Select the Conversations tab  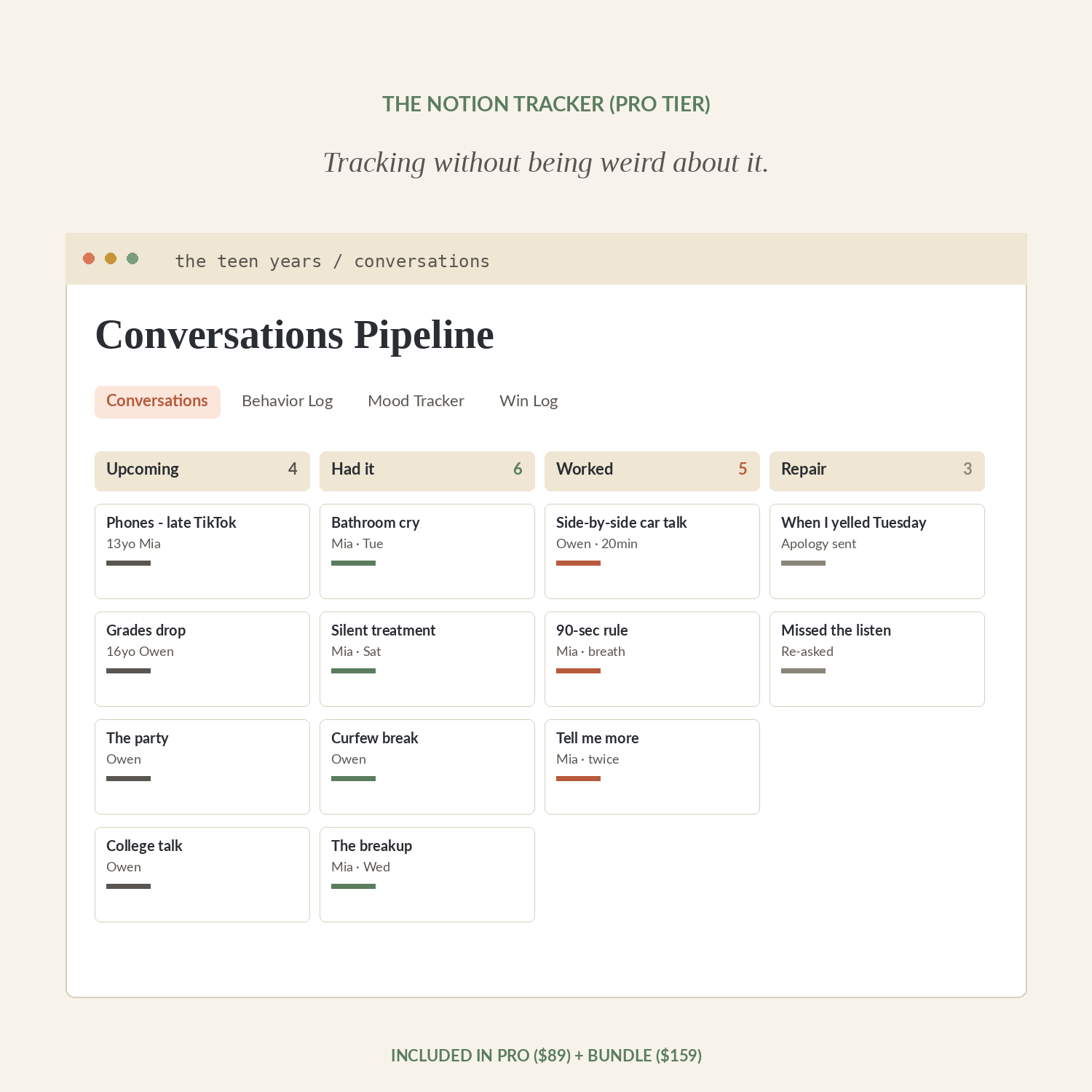[157, 401]
